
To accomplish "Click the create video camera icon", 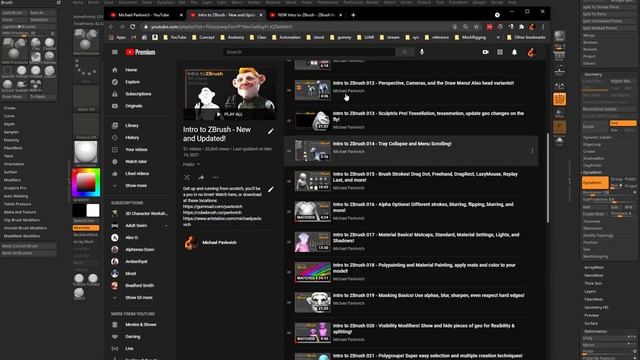I will pyautogui.click(x=485, y=52).
